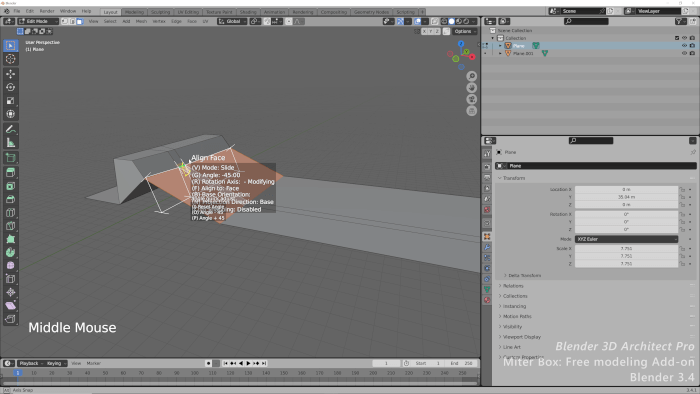The width and height of the screenshot is (700, 394).
Task: Select the Extrude Region tool
Action: point(11,173)
